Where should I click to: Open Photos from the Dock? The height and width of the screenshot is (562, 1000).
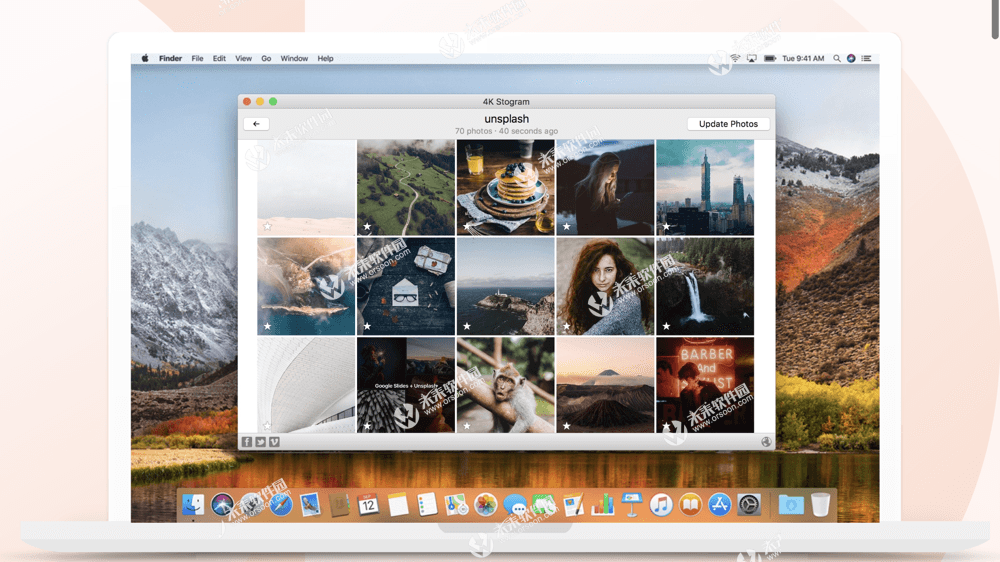pyautogui.click(x=485, y=505)
